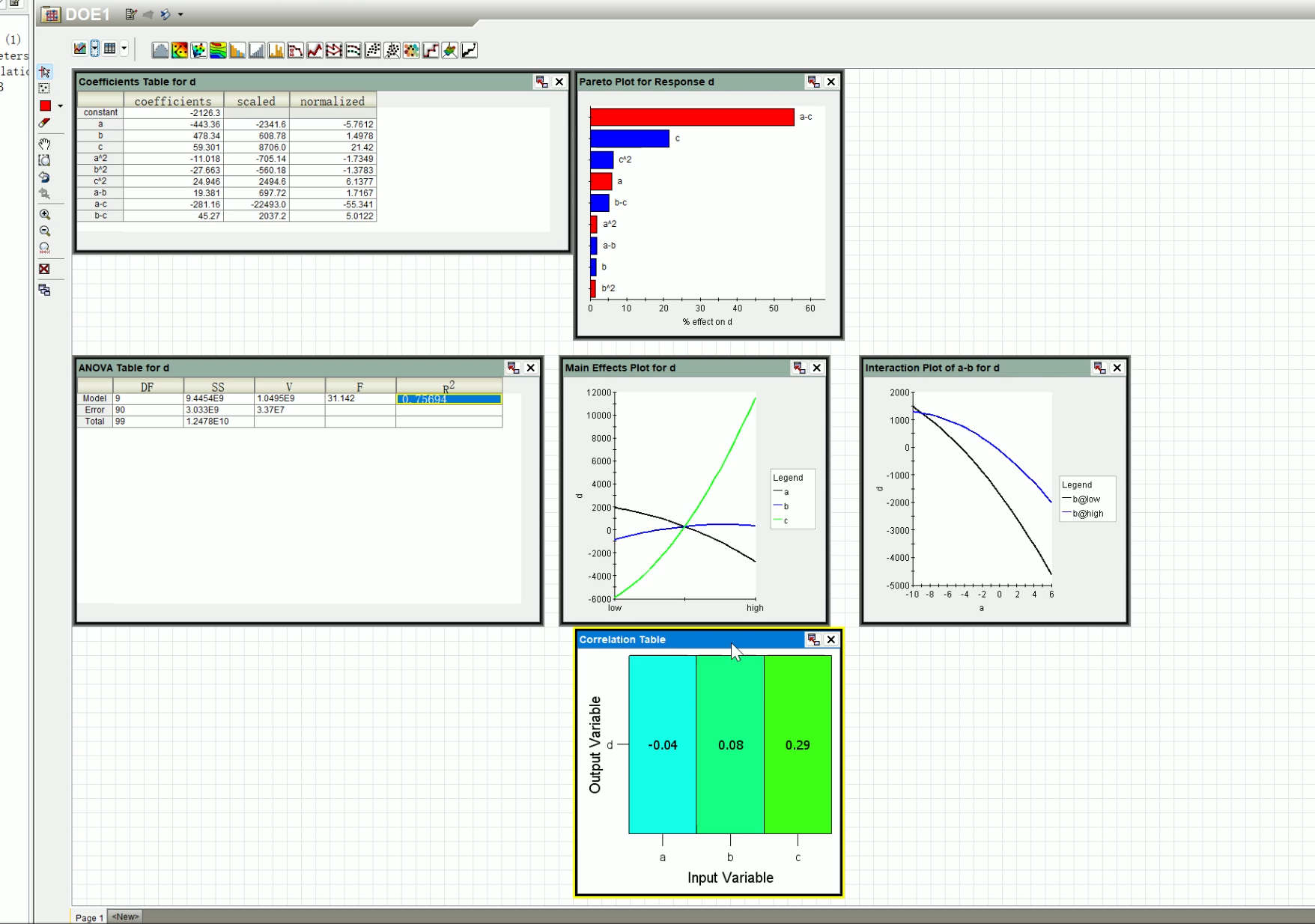Zoom in with the plus magnifier

tap(45, 214)
